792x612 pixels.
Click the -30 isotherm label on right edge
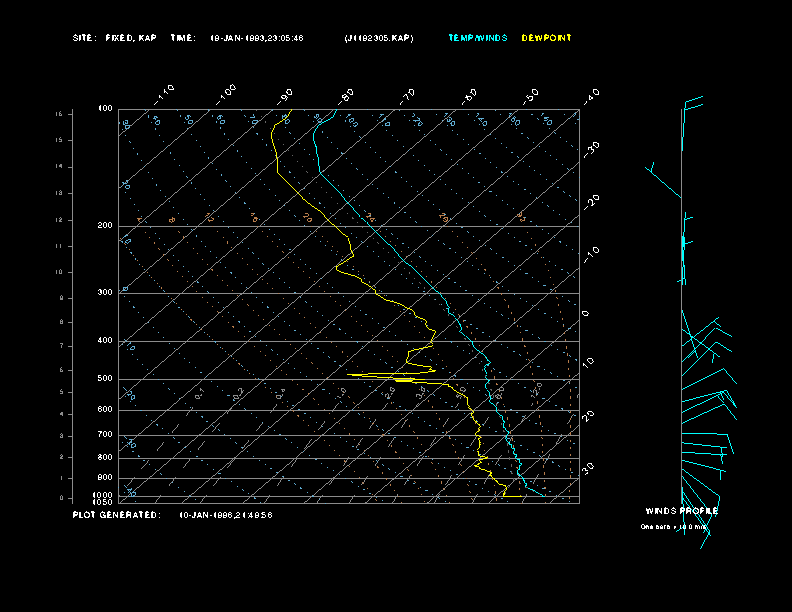592,149
